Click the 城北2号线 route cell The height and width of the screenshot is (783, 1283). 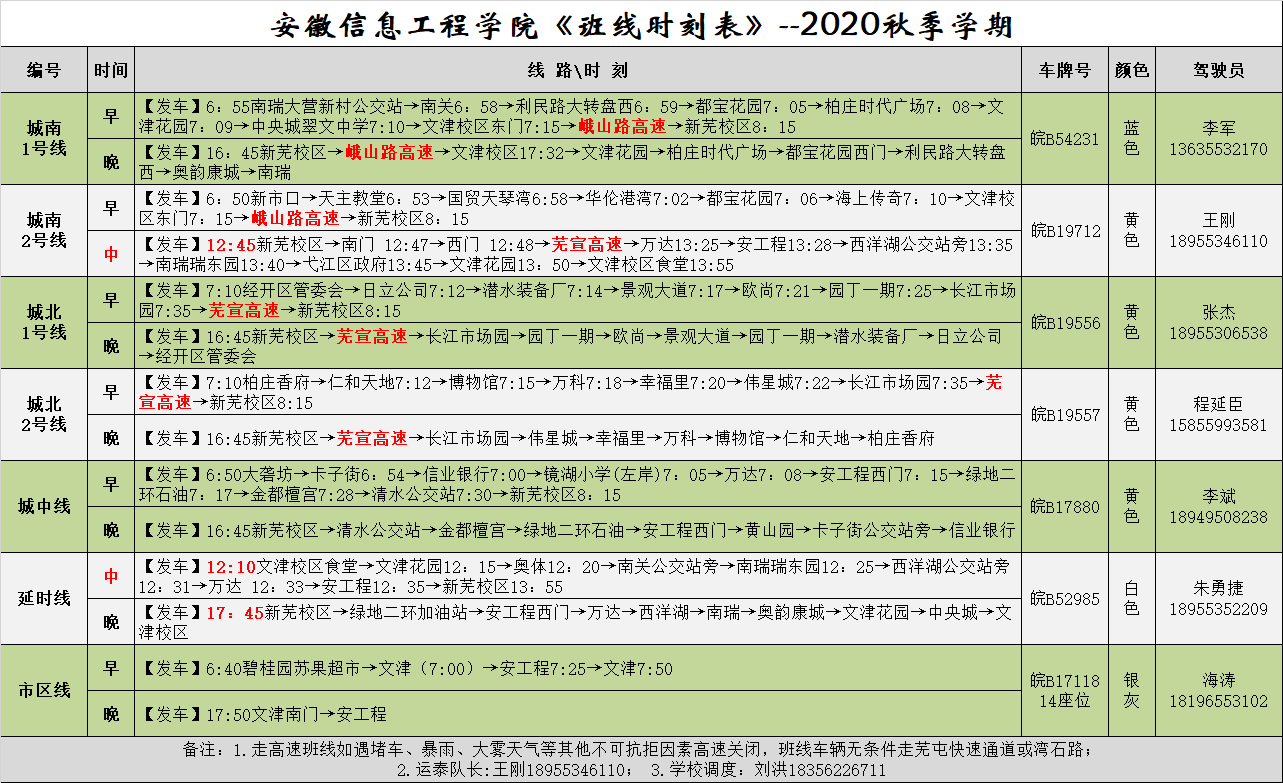[x=44, y=414]
